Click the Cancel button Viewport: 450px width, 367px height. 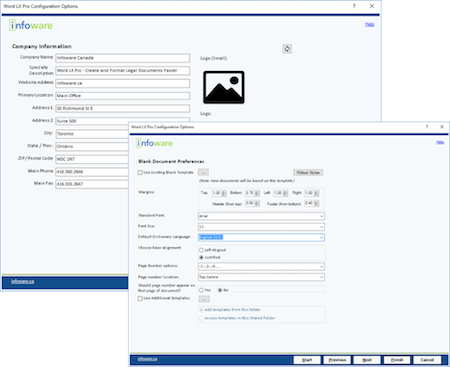(x=427, y=360)
